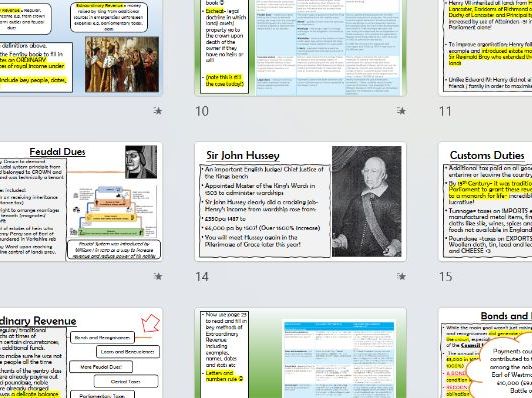Select the Feudal Dues slide thumbnail
The image size is (532, 398).
[x=81, y=202]
